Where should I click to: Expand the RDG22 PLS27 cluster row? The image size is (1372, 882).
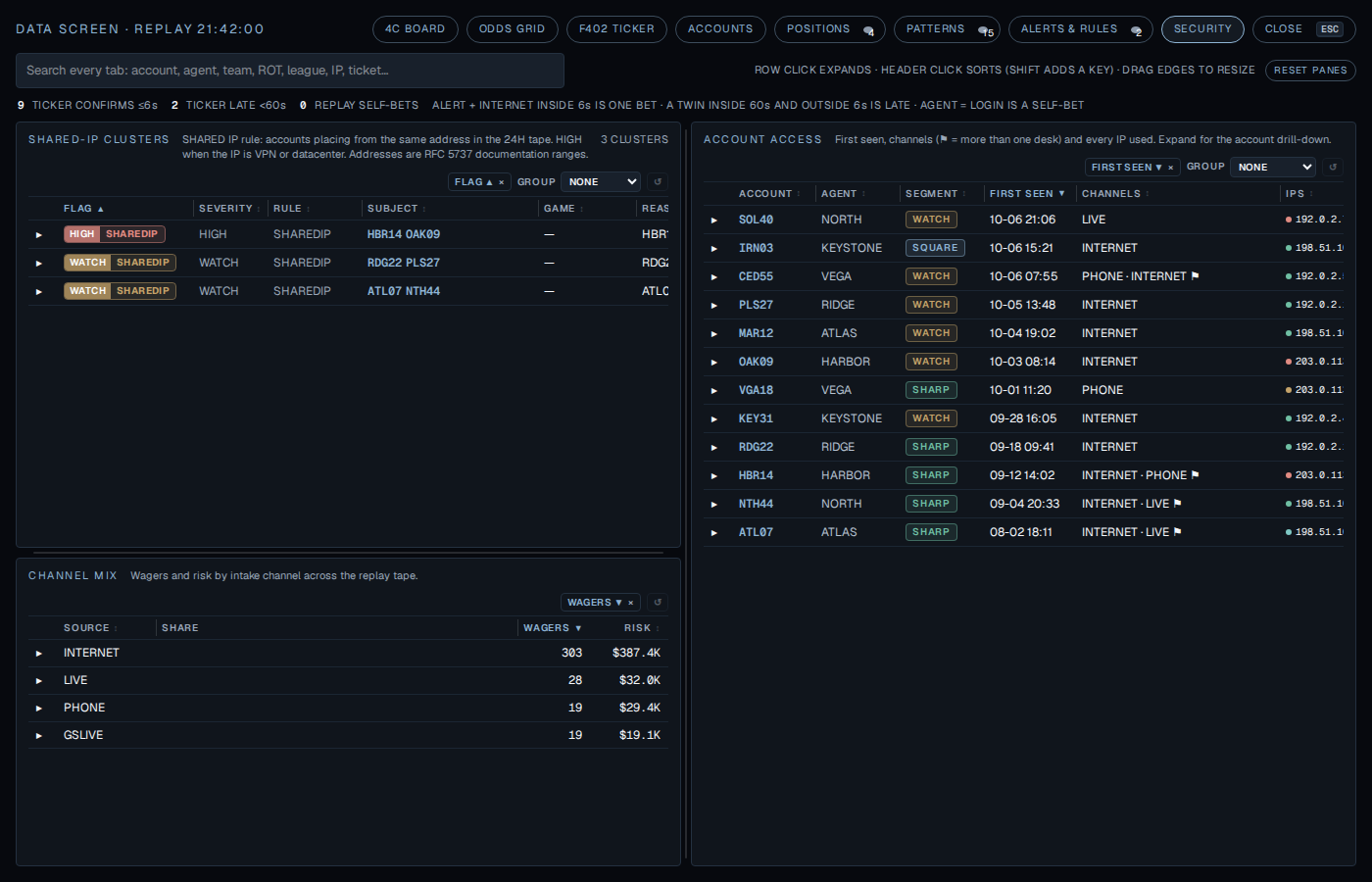pos(39,264)
